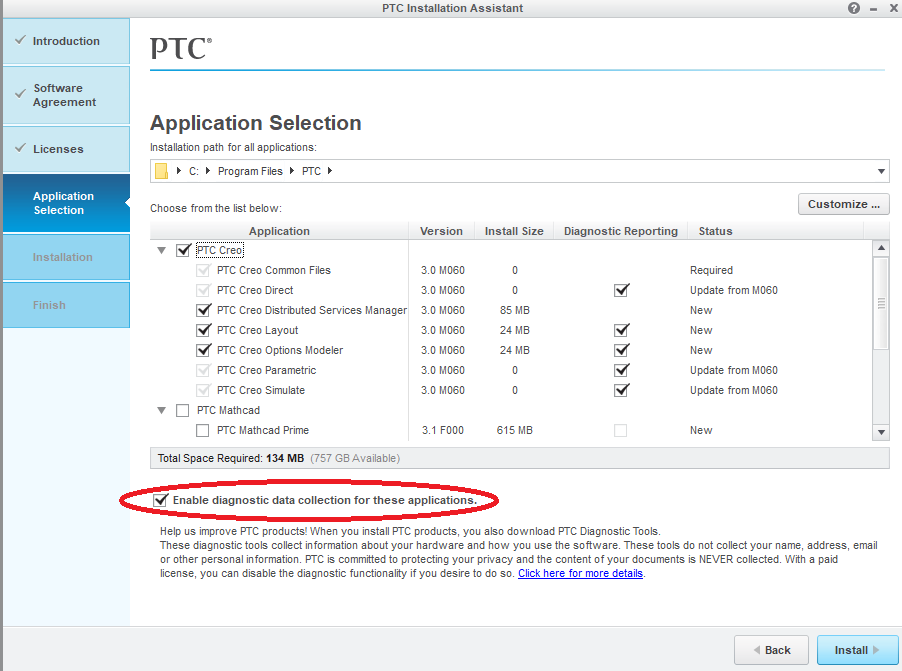902x671 pixels.
Task: Open the installation path dropdown
Action: 881,170
